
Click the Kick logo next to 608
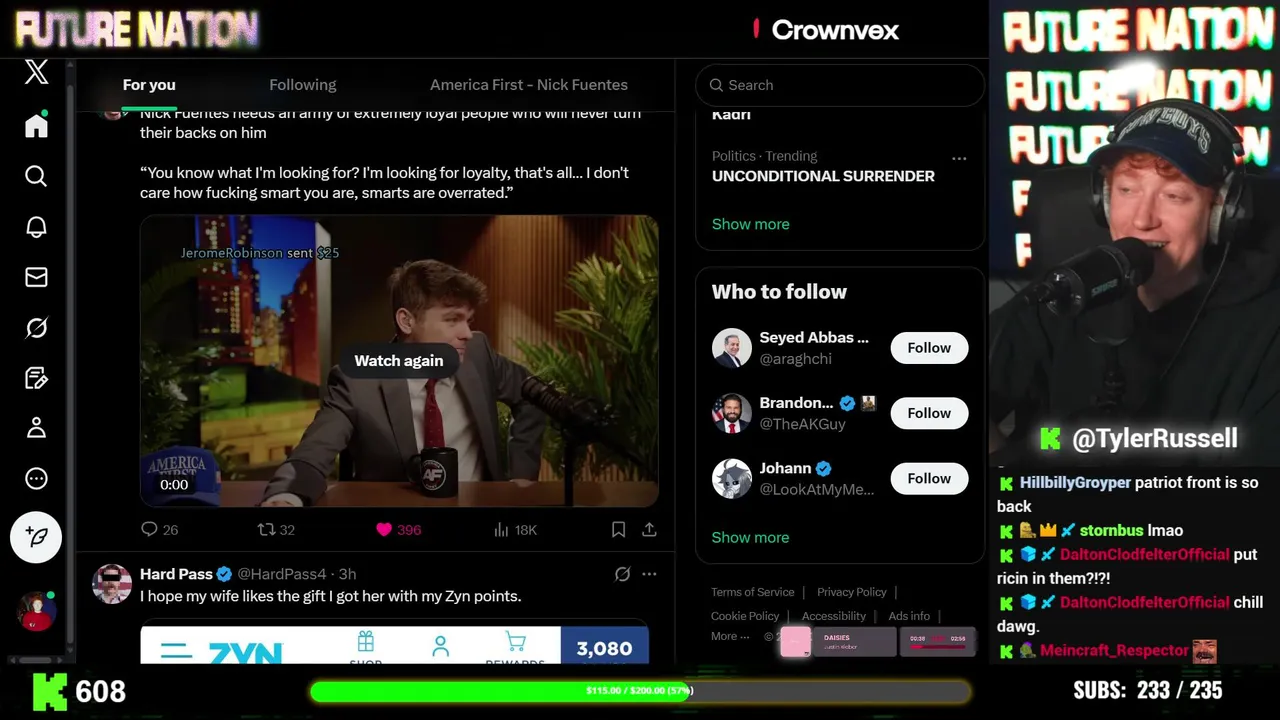pos(50,691)
